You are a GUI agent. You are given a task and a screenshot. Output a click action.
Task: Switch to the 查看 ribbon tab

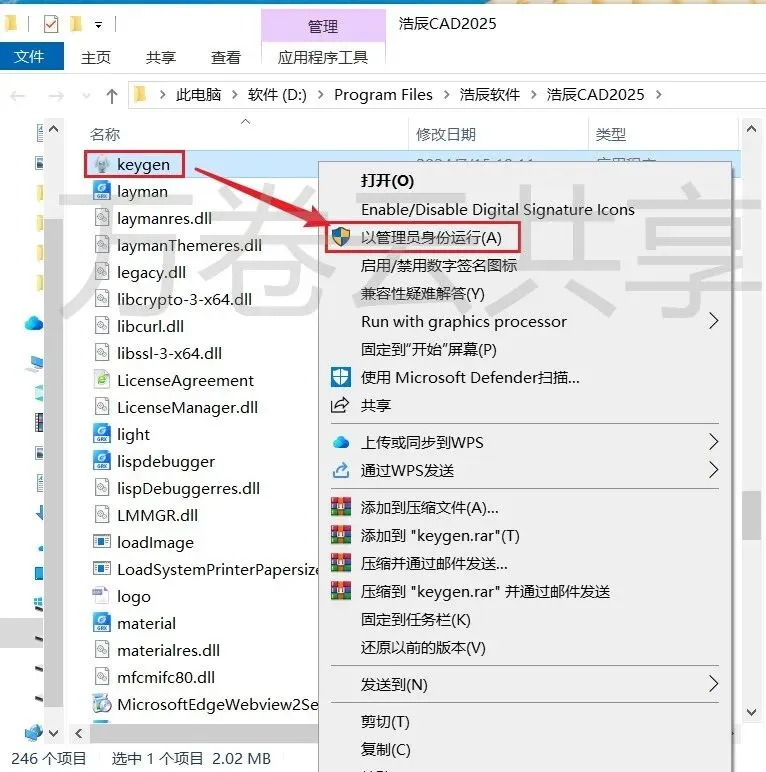pyautogui.click(x=225, y=57)
